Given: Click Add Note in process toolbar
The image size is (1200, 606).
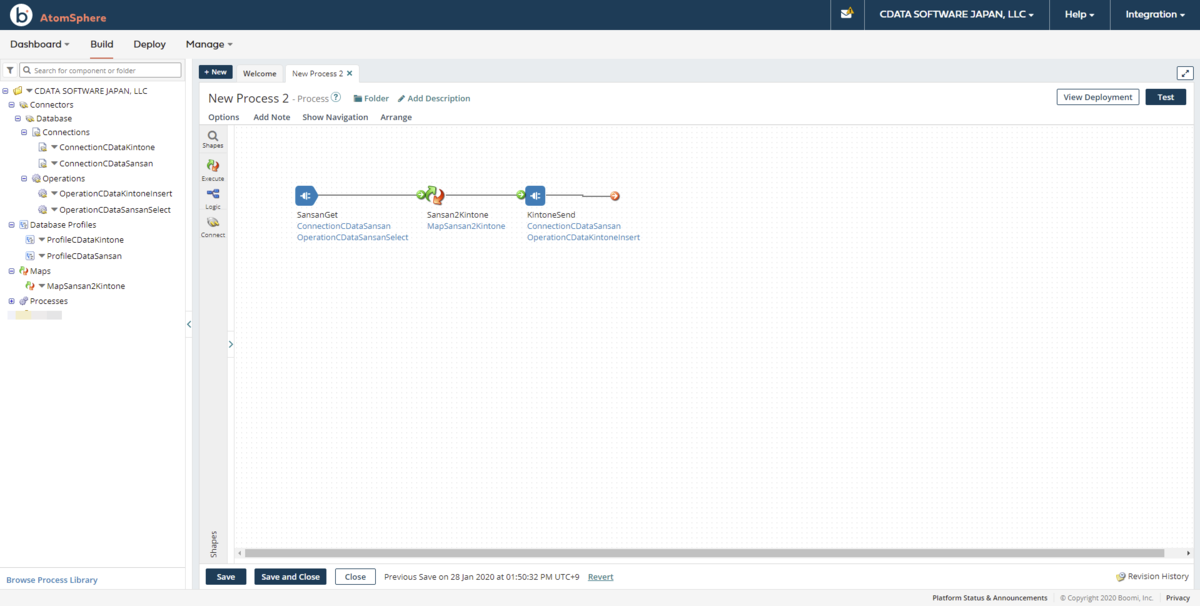Looking at the screenshot, I should click(272, 117).
